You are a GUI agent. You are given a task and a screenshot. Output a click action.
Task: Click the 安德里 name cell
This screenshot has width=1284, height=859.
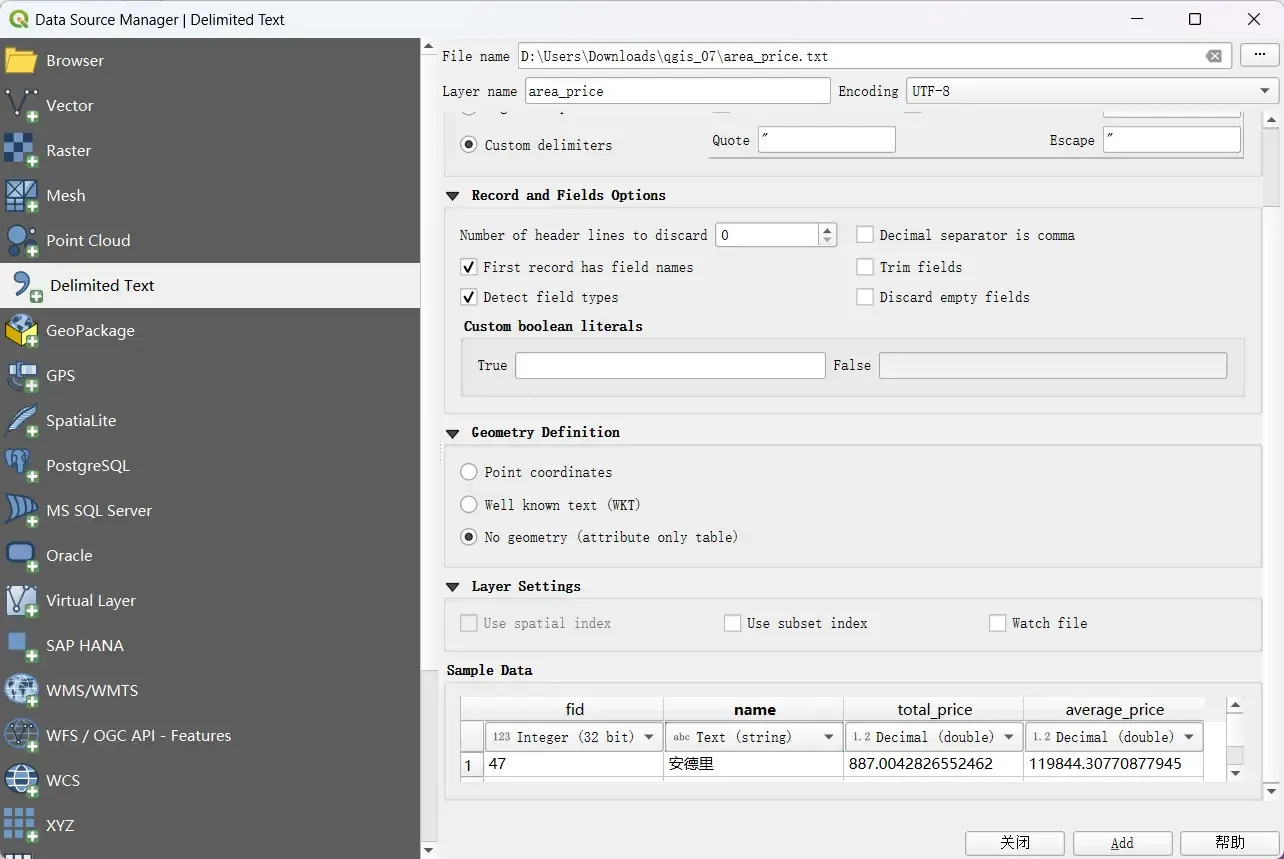point(753,764)
